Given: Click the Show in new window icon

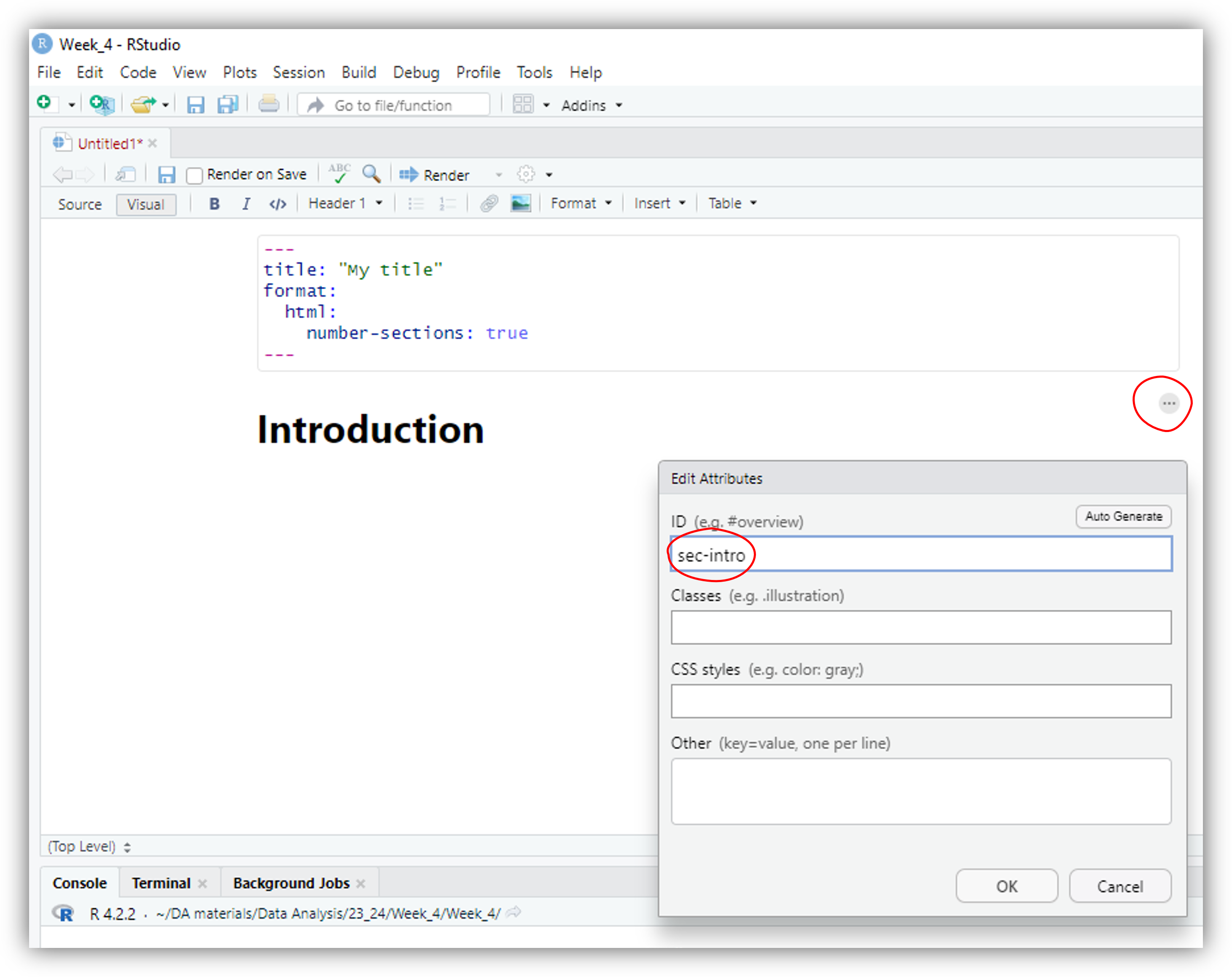Looking at the screenshot, I should 125,174.
